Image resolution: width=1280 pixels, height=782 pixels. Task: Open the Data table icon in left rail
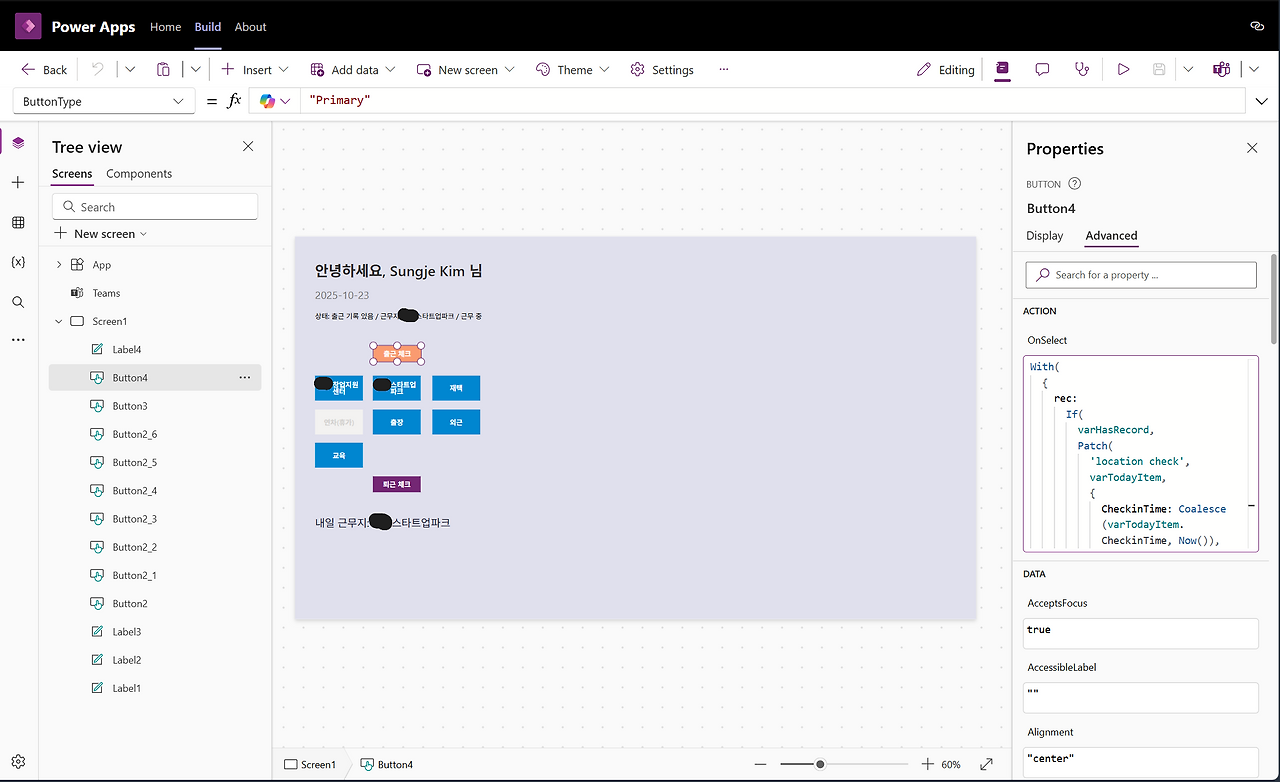pyautogui.click(x=18, y=222)
